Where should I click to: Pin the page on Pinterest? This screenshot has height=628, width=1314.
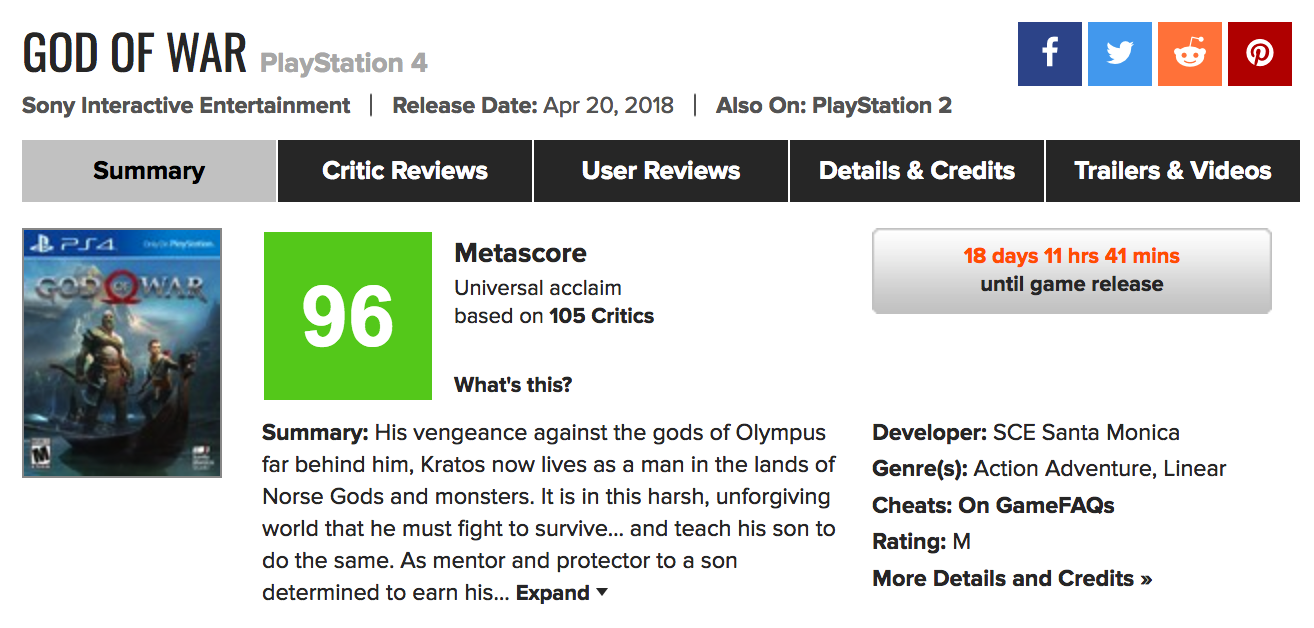[x=1259, y=53]
